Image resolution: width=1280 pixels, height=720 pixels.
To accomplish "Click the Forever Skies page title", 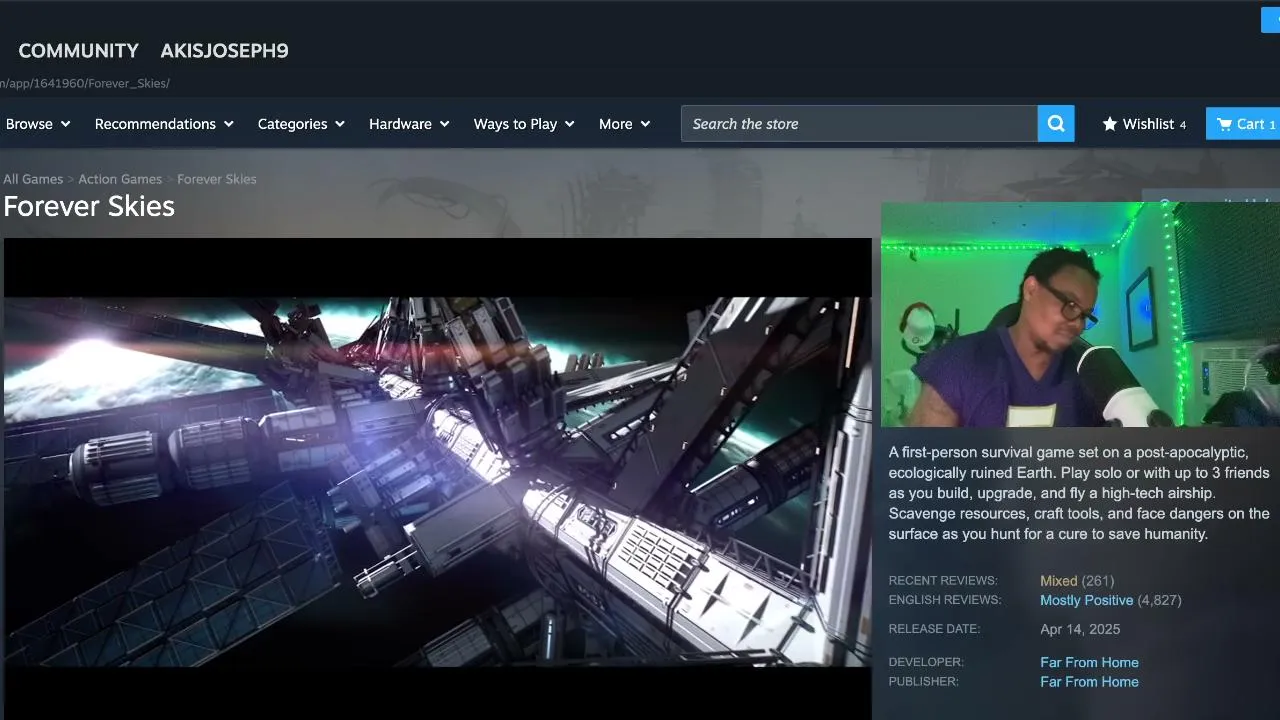I will [89, 206].
